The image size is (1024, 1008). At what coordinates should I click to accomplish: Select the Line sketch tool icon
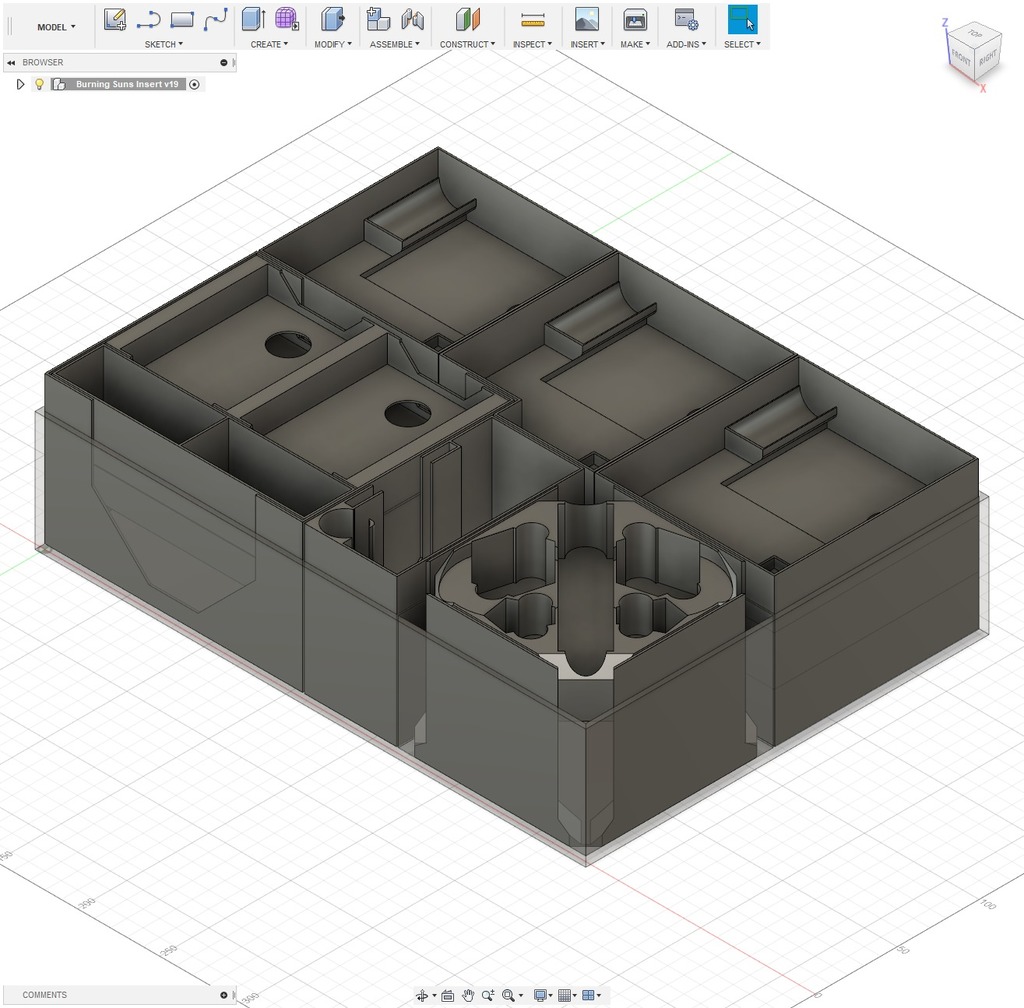point(148,20)
